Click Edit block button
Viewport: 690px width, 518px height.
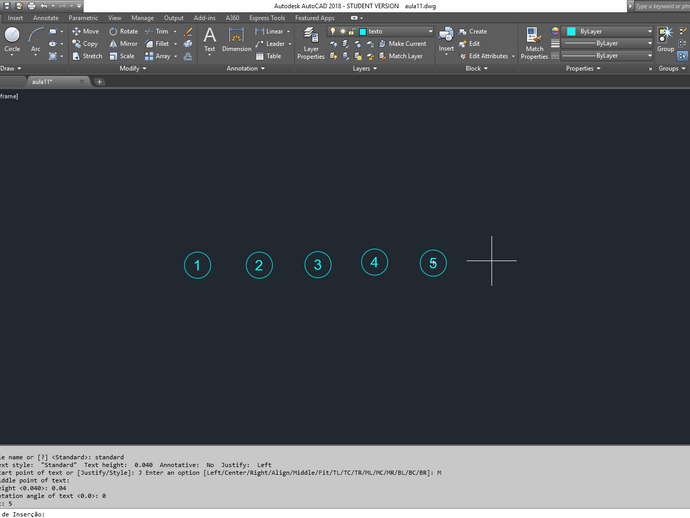469,44
